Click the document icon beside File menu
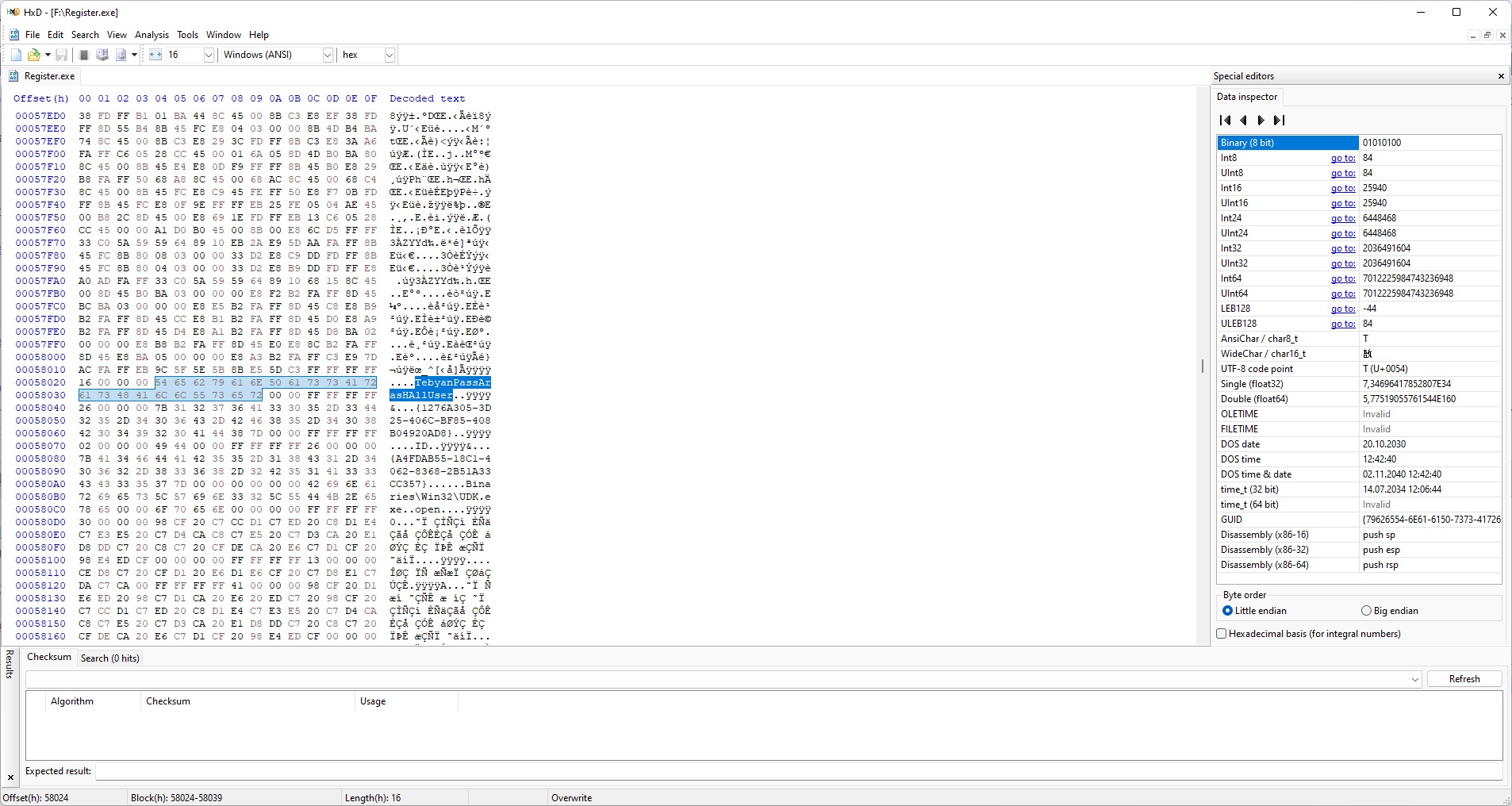This screenshot has height=806, width=1512. point(14,35)
